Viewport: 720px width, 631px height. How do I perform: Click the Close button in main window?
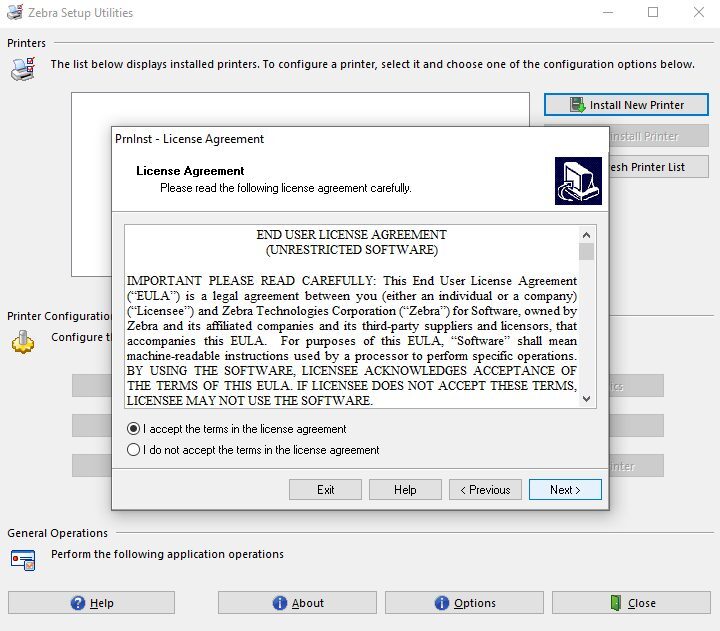pos(631,603)
